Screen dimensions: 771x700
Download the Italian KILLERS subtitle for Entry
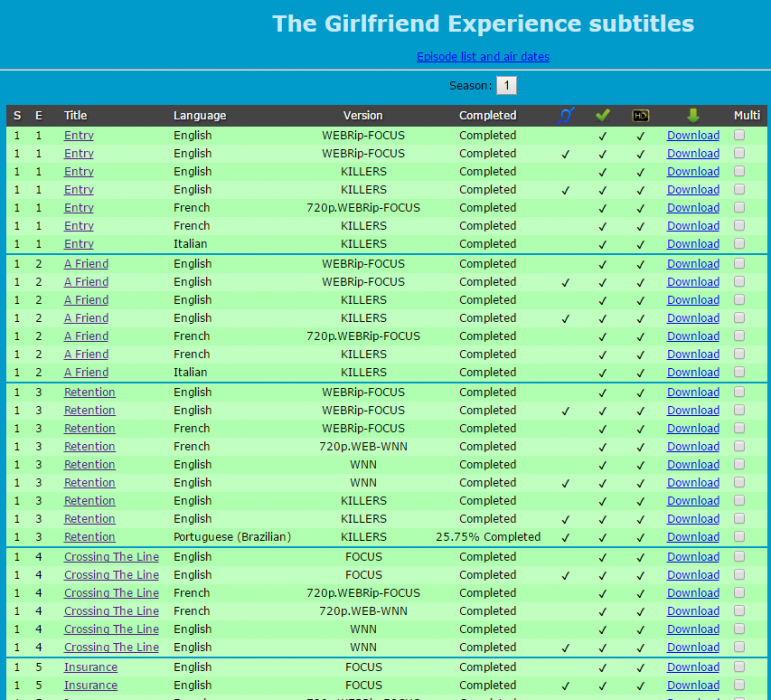[693, 244]
